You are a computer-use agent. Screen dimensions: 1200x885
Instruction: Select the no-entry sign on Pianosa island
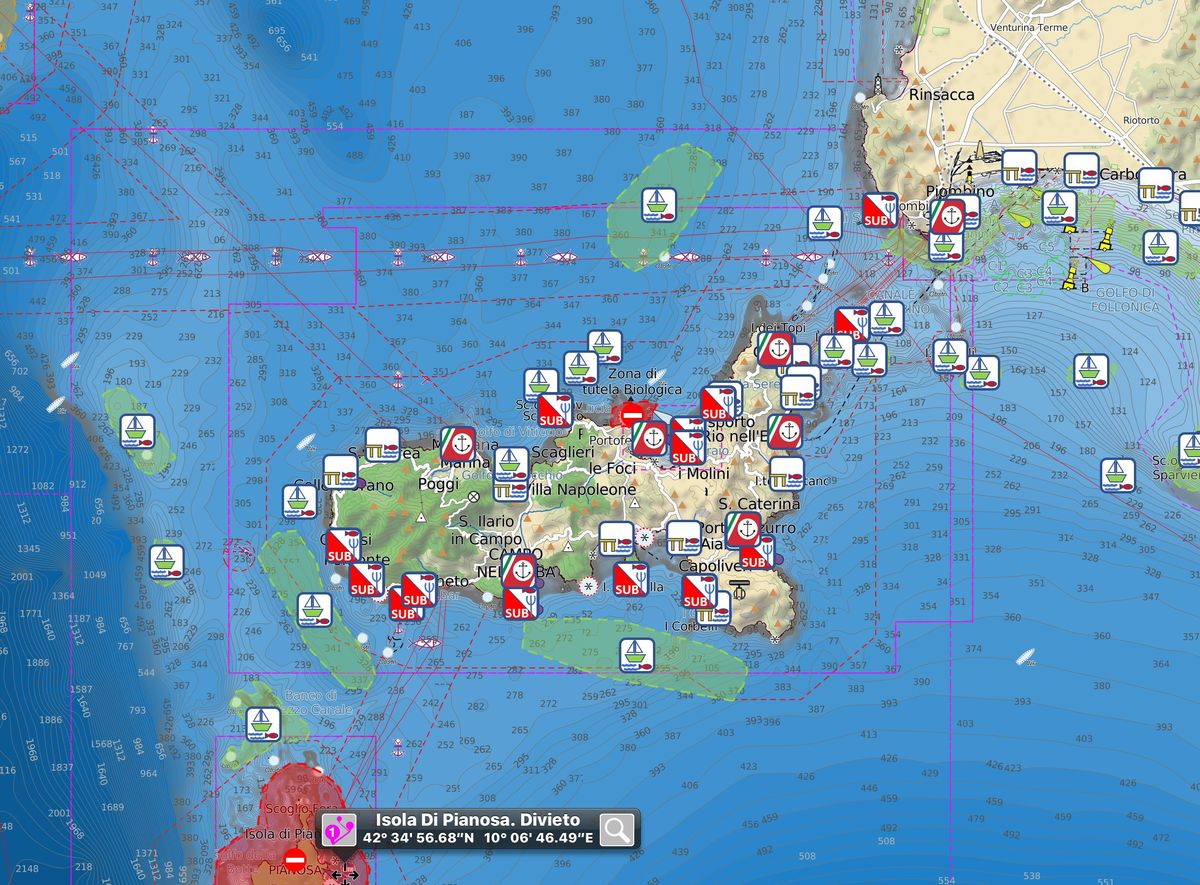click(x=294, y=859)
